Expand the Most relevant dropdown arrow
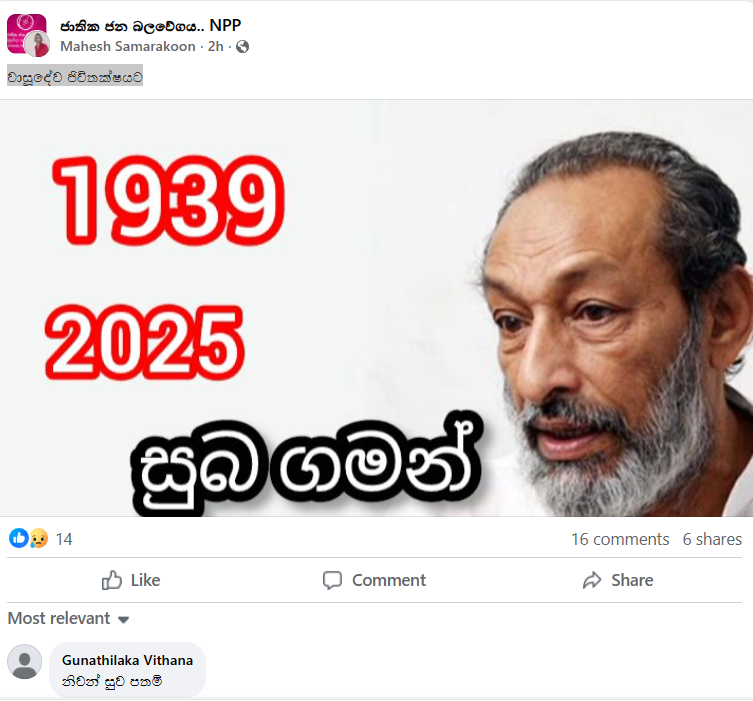The image size is (753, 701). tap(123, 619)
